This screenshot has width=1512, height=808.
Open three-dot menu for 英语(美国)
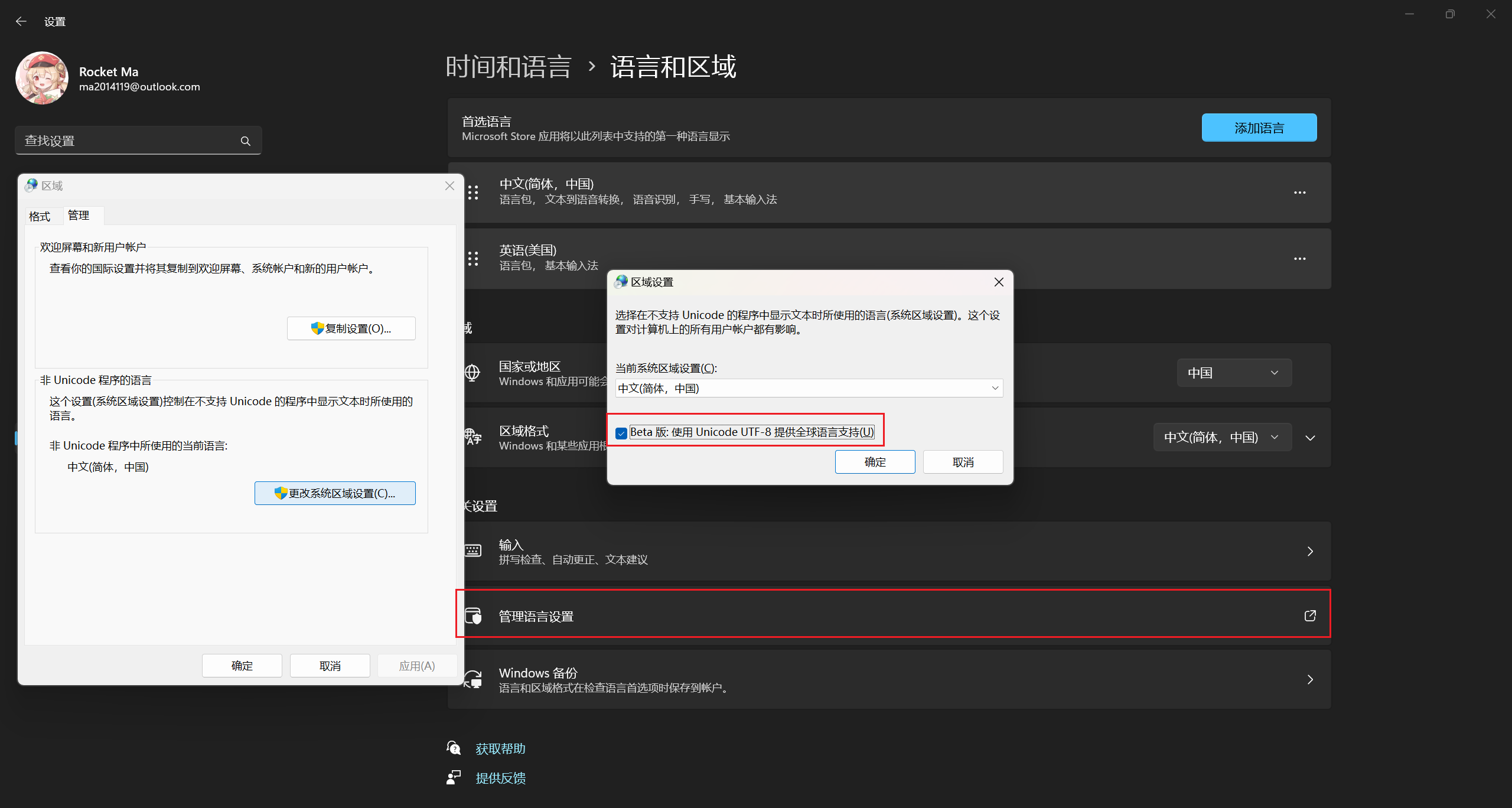point(1299,259)
